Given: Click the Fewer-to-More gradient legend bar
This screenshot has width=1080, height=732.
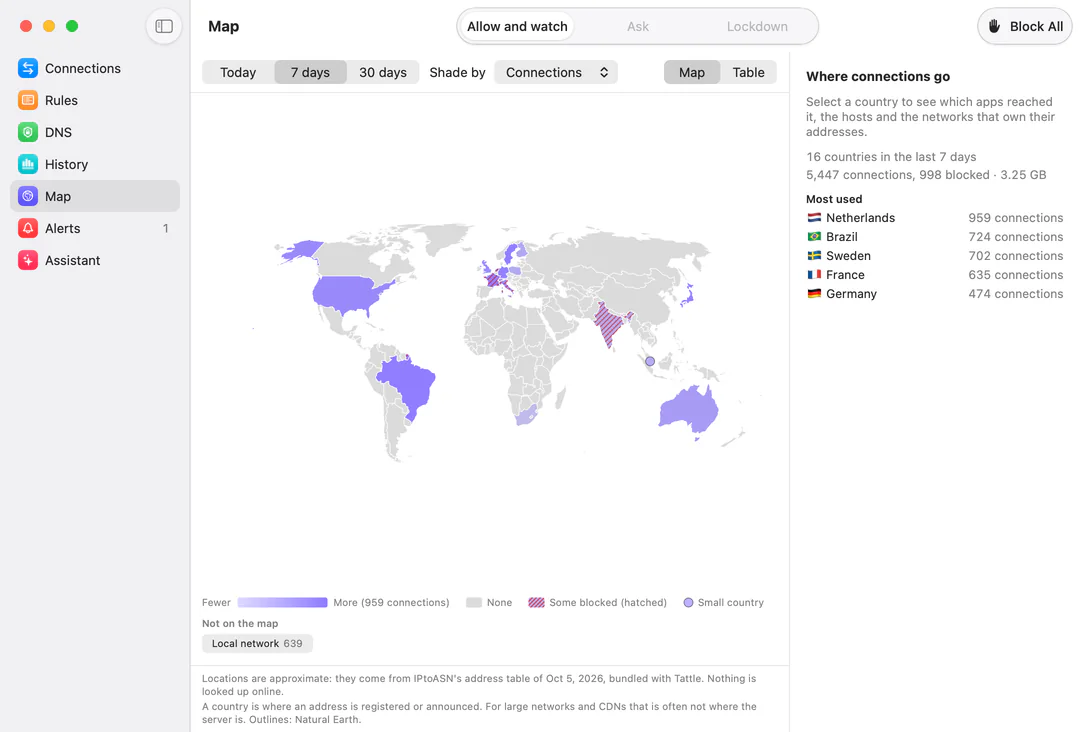Looking at the screenshot, I should tap(282, 603).
